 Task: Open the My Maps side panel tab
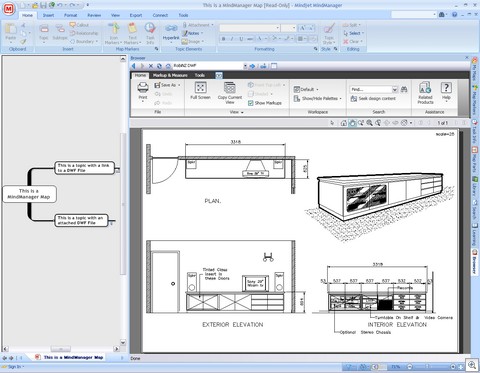[474, 69]
